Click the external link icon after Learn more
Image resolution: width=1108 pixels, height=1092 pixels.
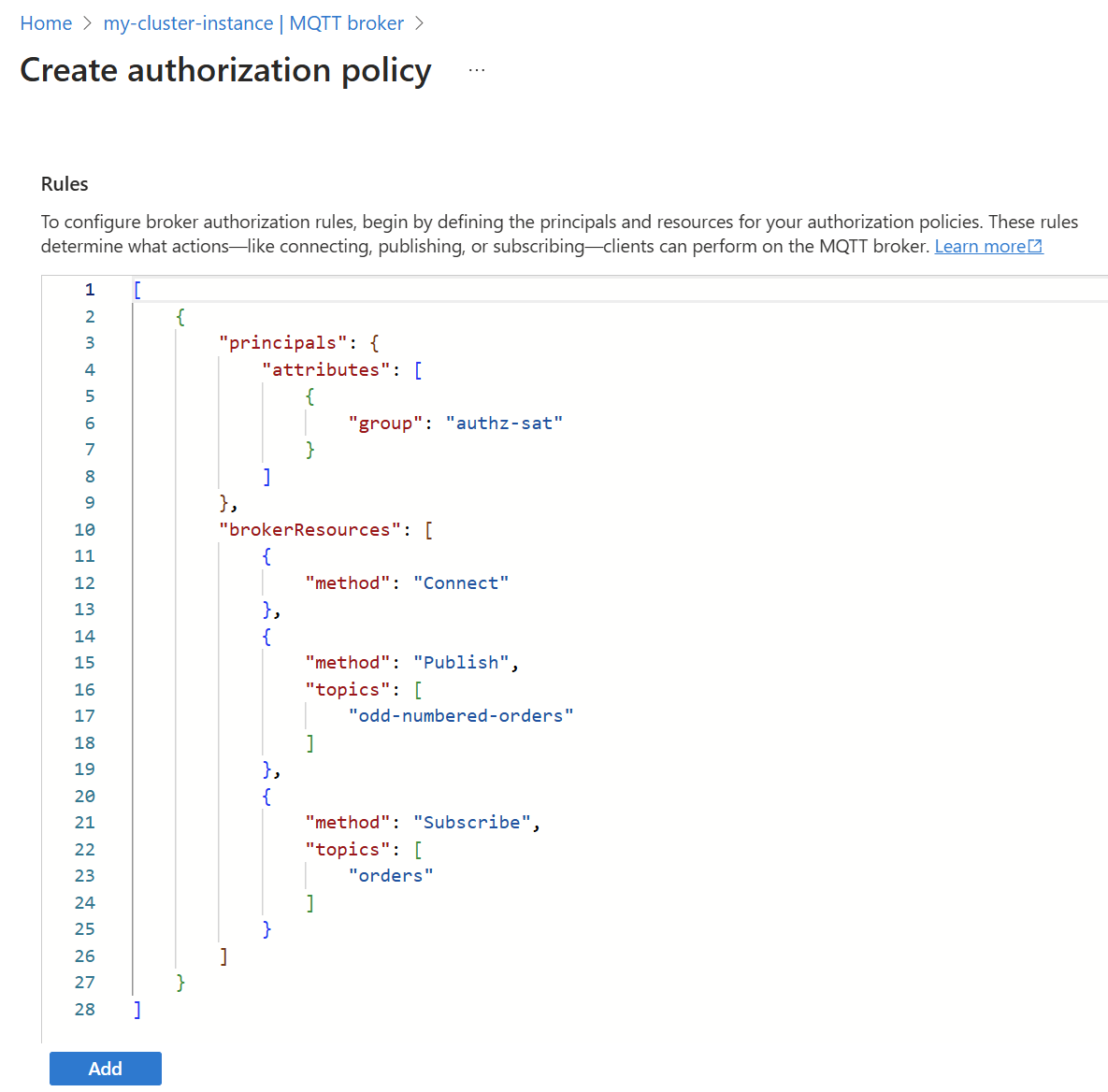pos(1034,245)
